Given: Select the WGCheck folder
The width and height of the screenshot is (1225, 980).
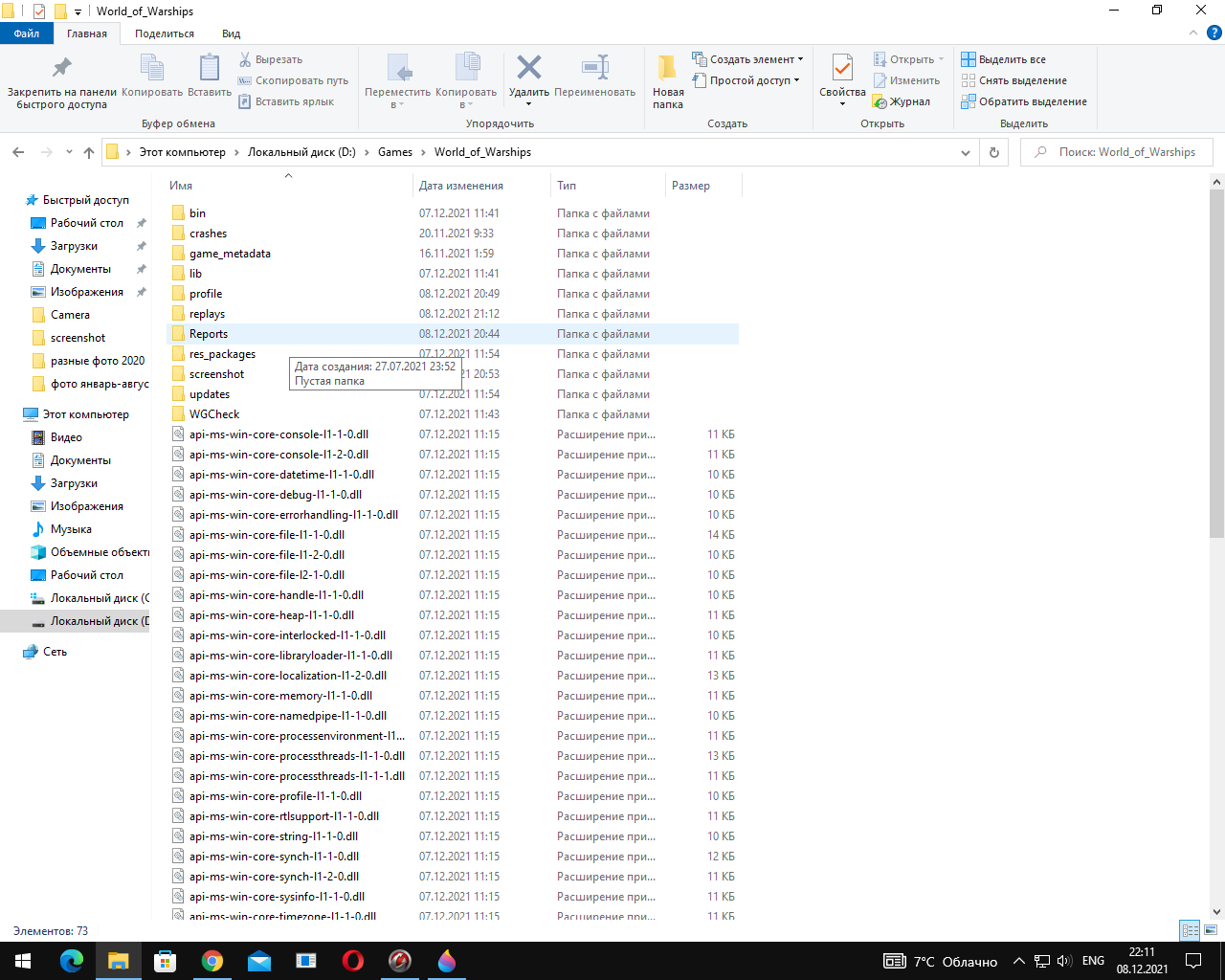Looking at the screenshot, I should pos(453,414).
